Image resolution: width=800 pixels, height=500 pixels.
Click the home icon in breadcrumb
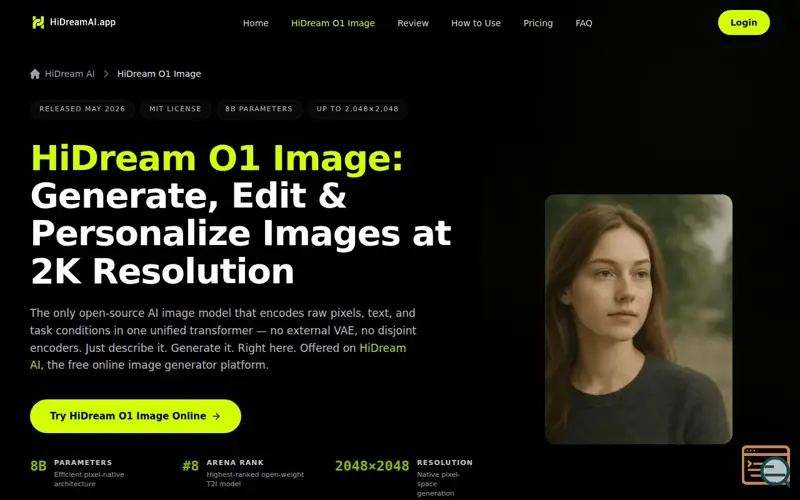(x=35, y=74)
